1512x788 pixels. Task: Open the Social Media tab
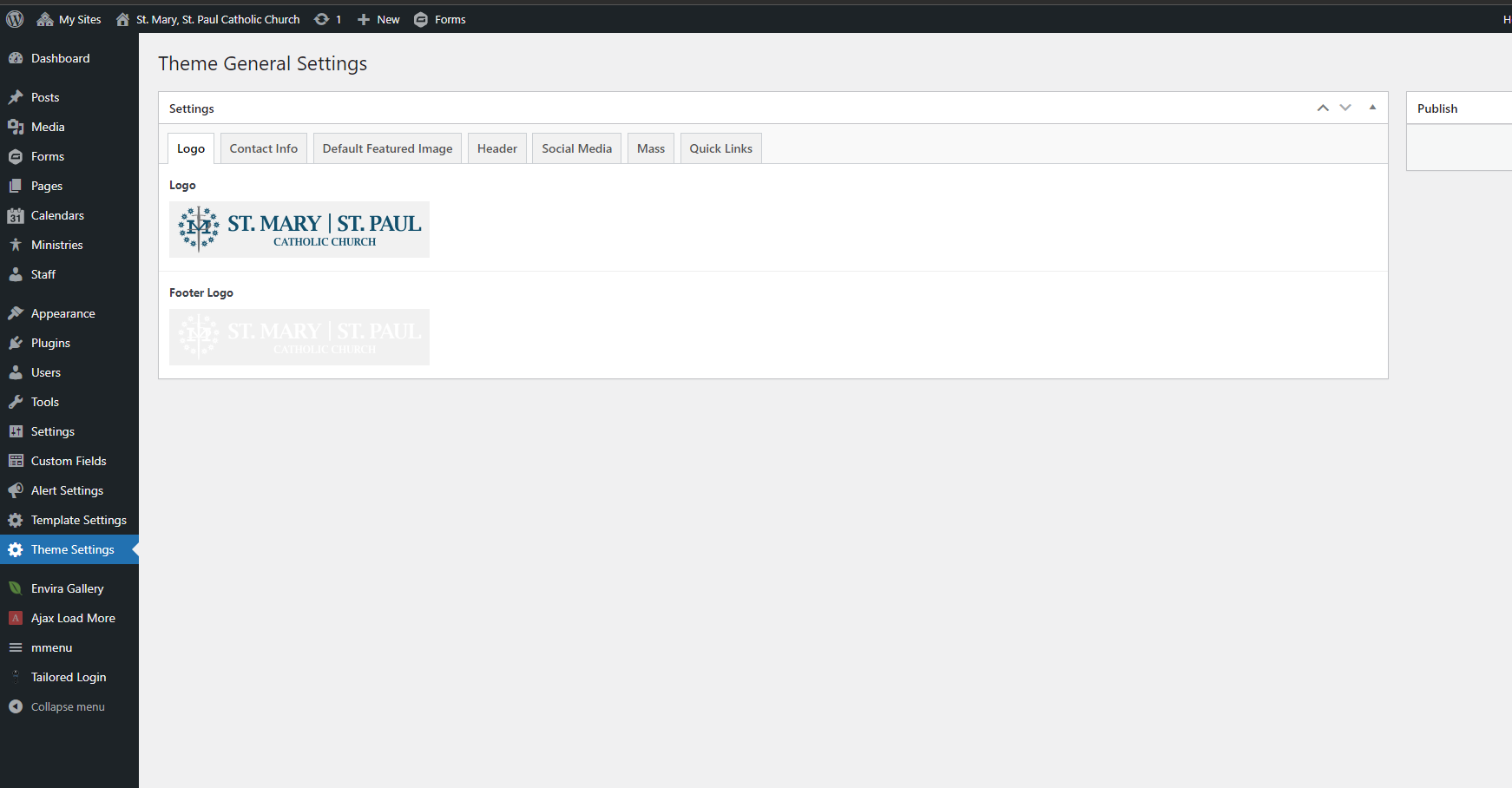tap(576, 148)
